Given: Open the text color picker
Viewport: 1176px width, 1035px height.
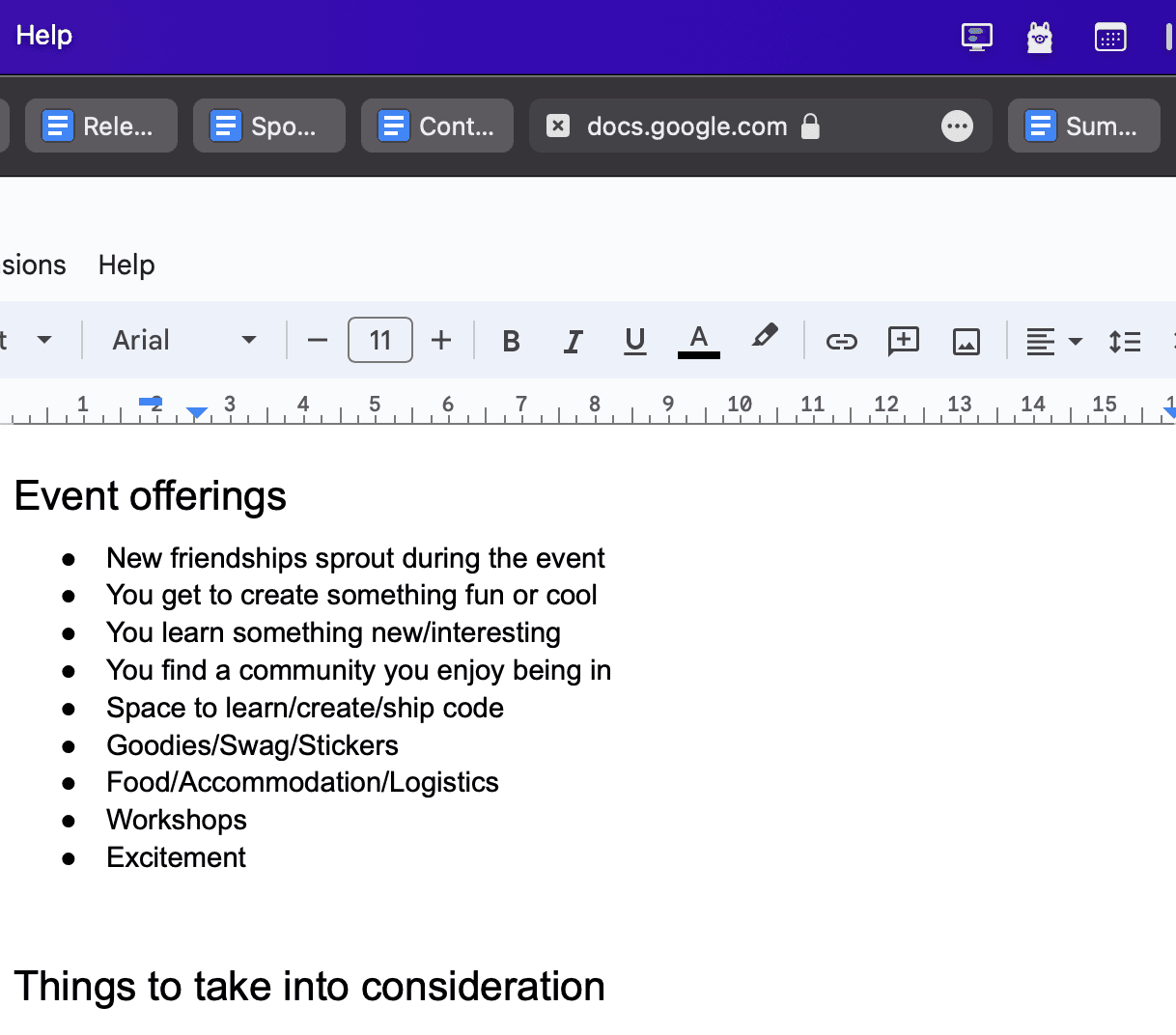Looking at the screenshot, I should click(x=699, y=341).
